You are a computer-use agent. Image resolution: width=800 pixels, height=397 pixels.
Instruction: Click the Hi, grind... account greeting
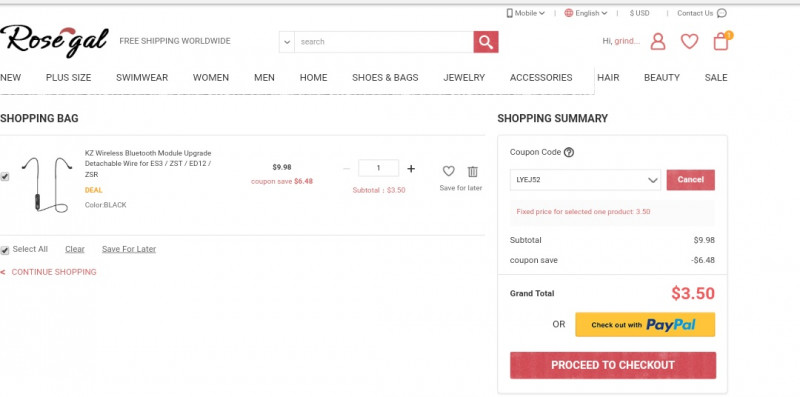[x=621, y=41]
